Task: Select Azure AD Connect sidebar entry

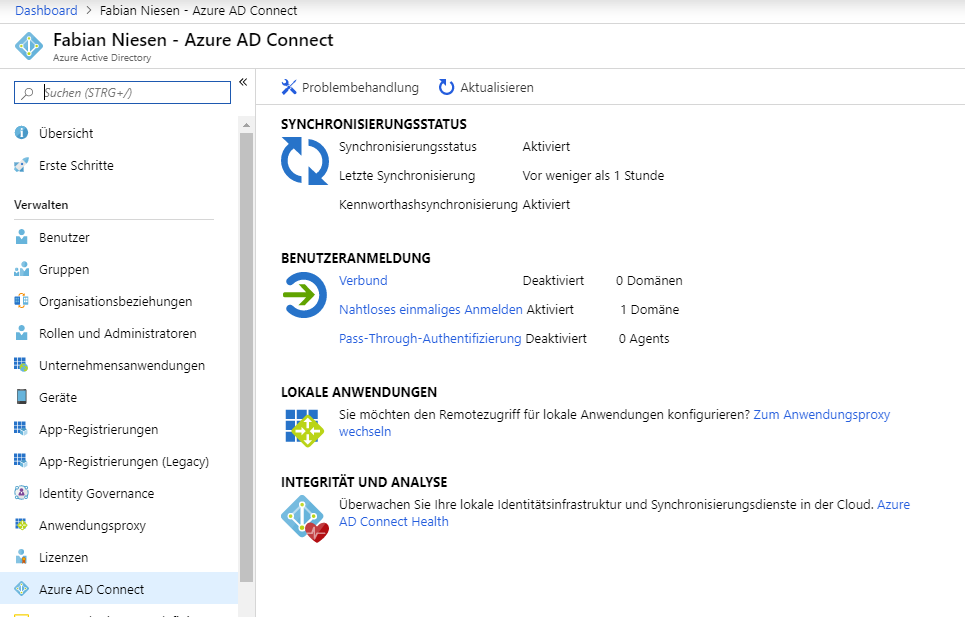Action: pyautogui.click(x=119, y=589)
